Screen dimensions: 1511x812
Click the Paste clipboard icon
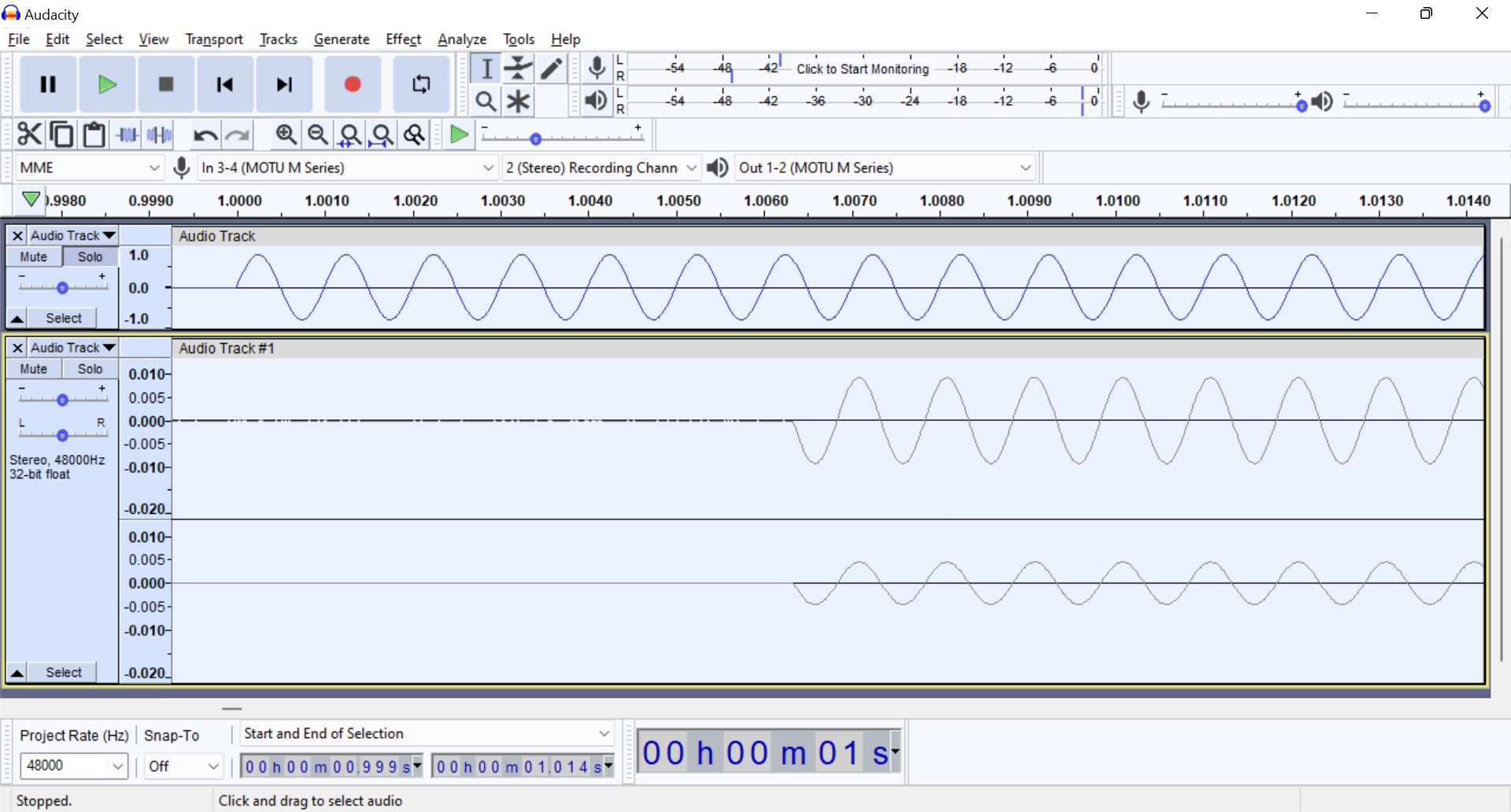(94, 135)
